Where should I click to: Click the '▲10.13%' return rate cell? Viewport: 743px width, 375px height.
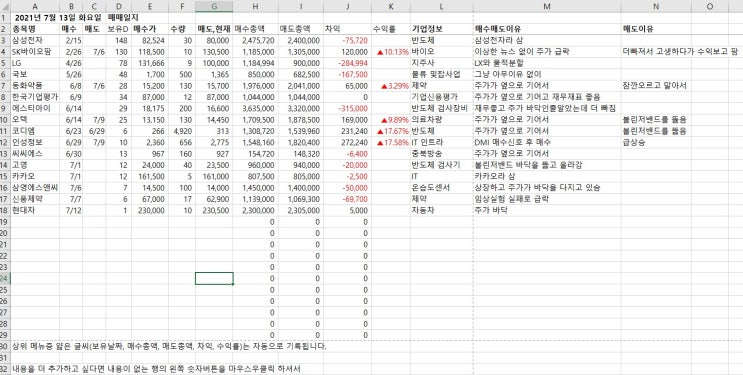click(x=390, y=52)
